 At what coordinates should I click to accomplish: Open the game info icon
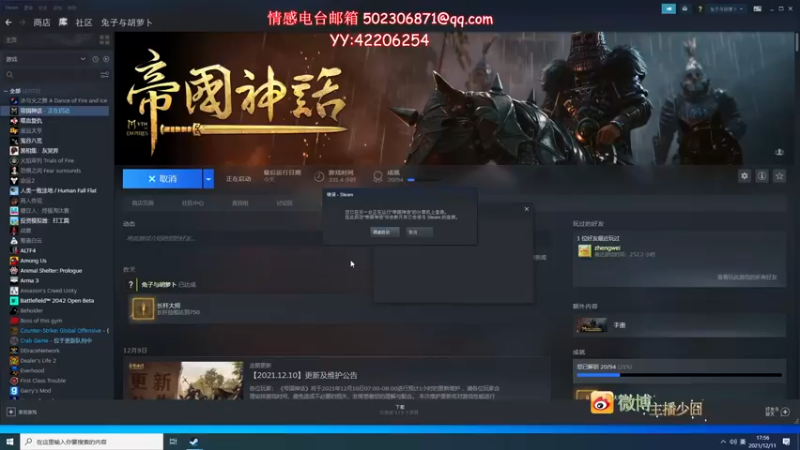click(762, 176)
